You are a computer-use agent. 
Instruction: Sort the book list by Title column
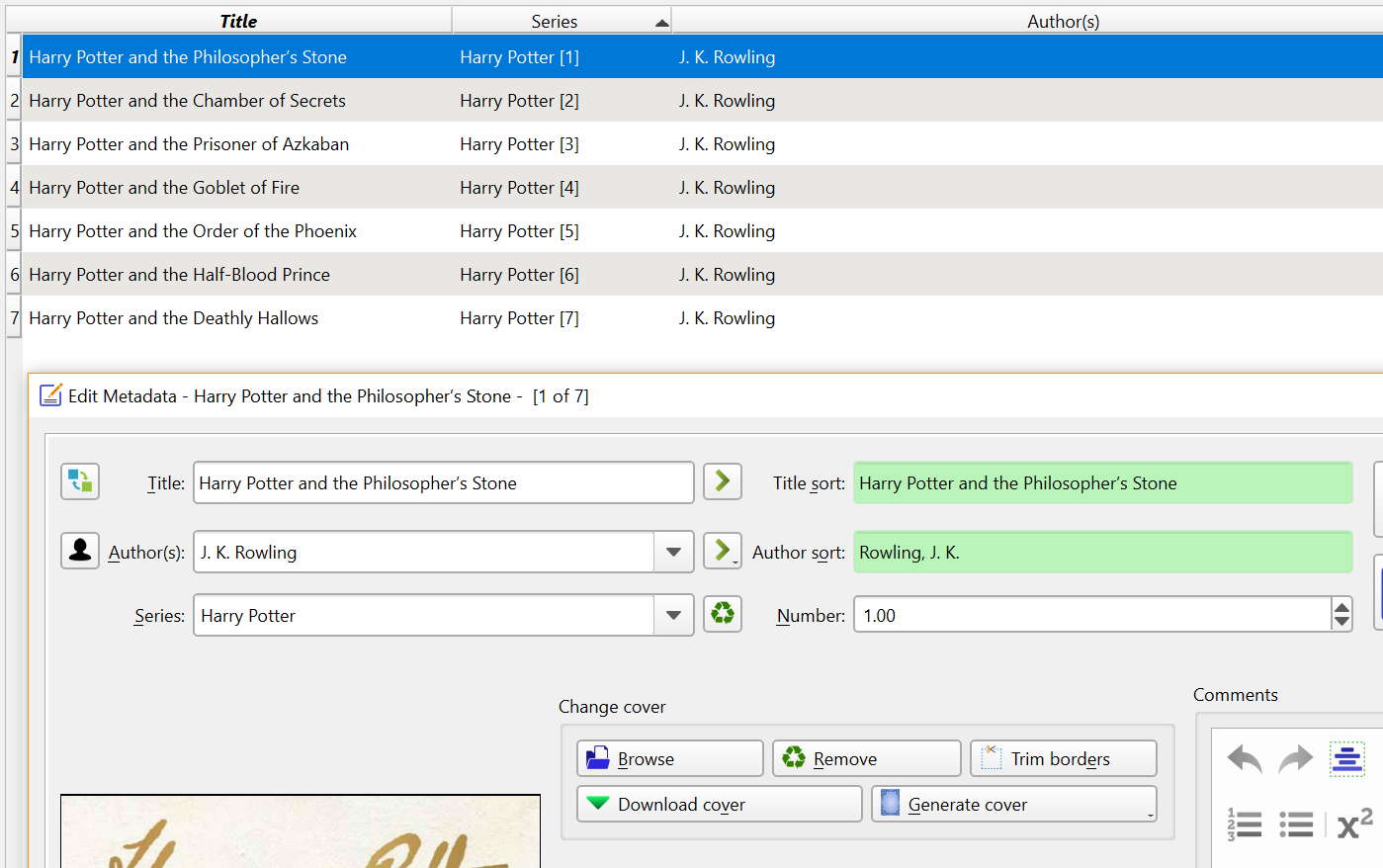[237, 21]
